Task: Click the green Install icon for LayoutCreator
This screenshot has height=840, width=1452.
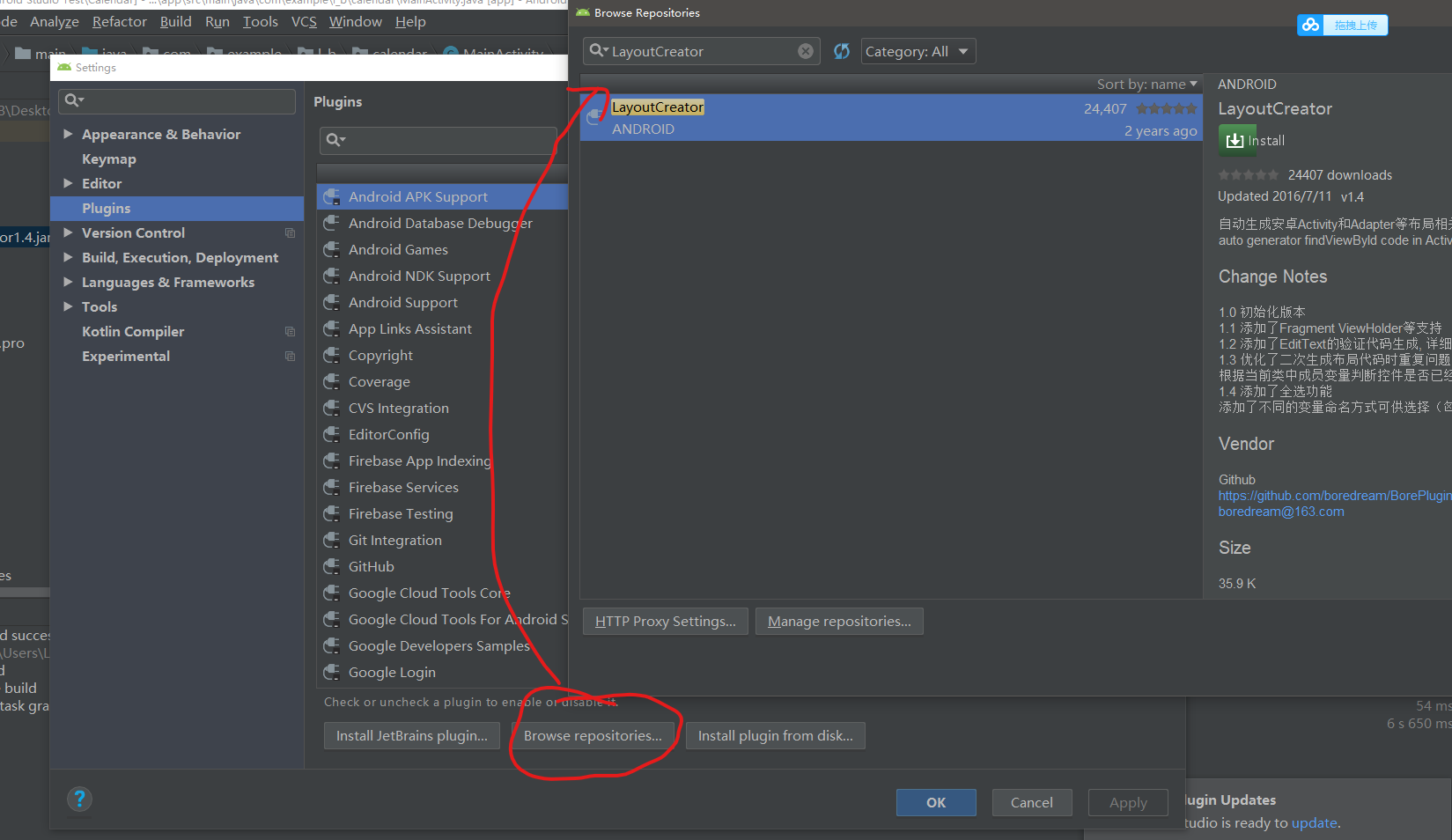Action: tap(1236, 140)
